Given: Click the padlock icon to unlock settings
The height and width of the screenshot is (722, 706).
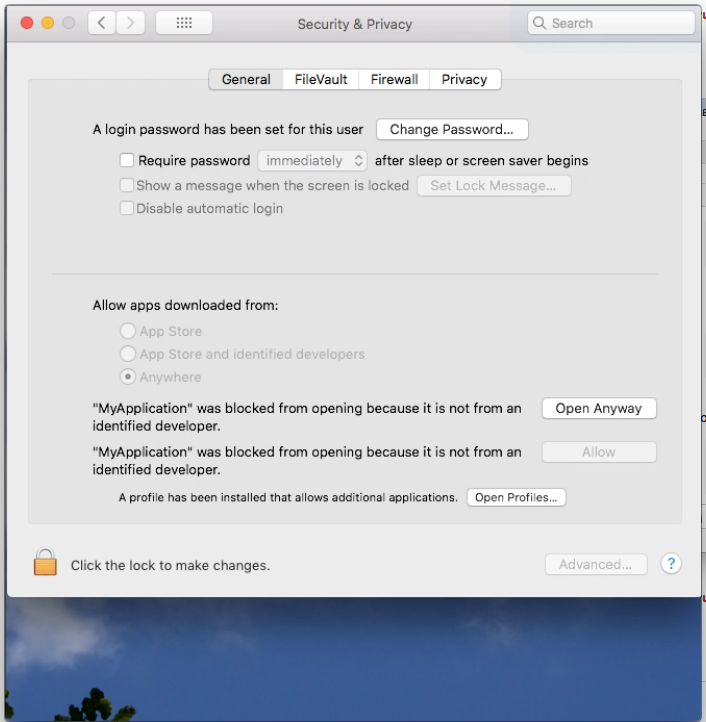Looking at the screenshot, I should [45, 562].
